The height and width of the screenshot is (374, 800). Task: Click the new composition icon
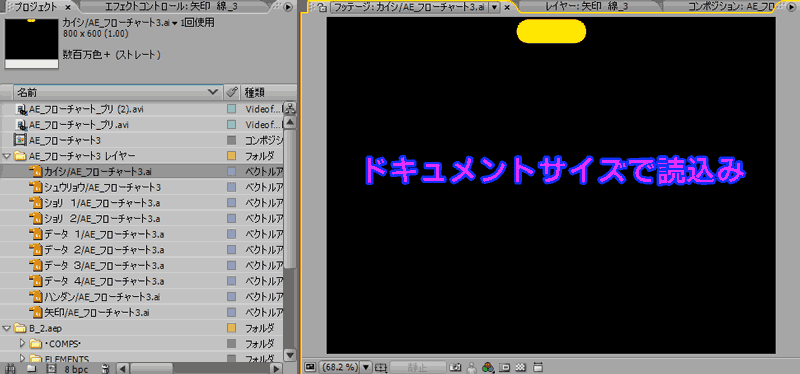(51, 368)
